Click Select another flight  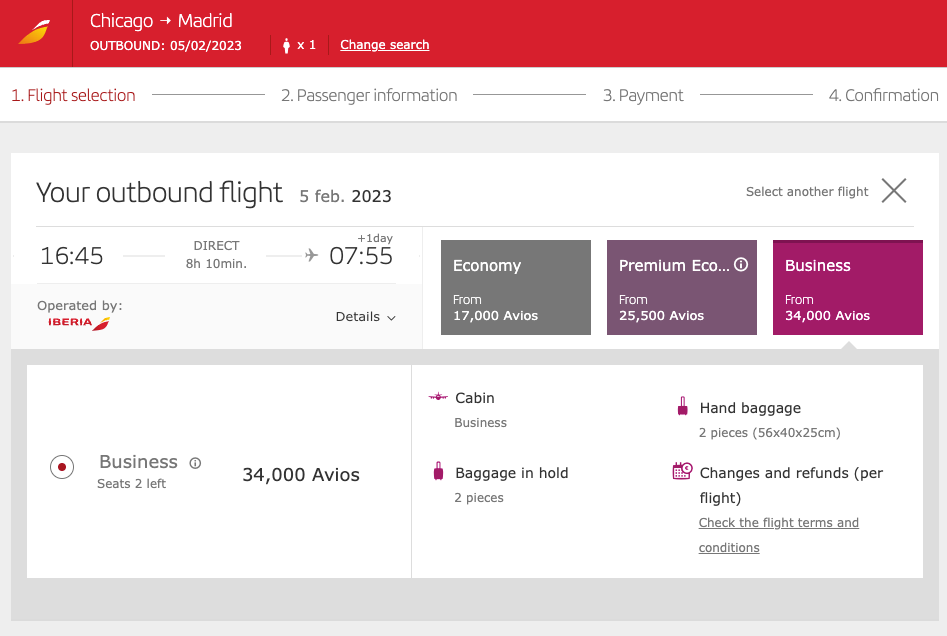click(x=807, y=192)
